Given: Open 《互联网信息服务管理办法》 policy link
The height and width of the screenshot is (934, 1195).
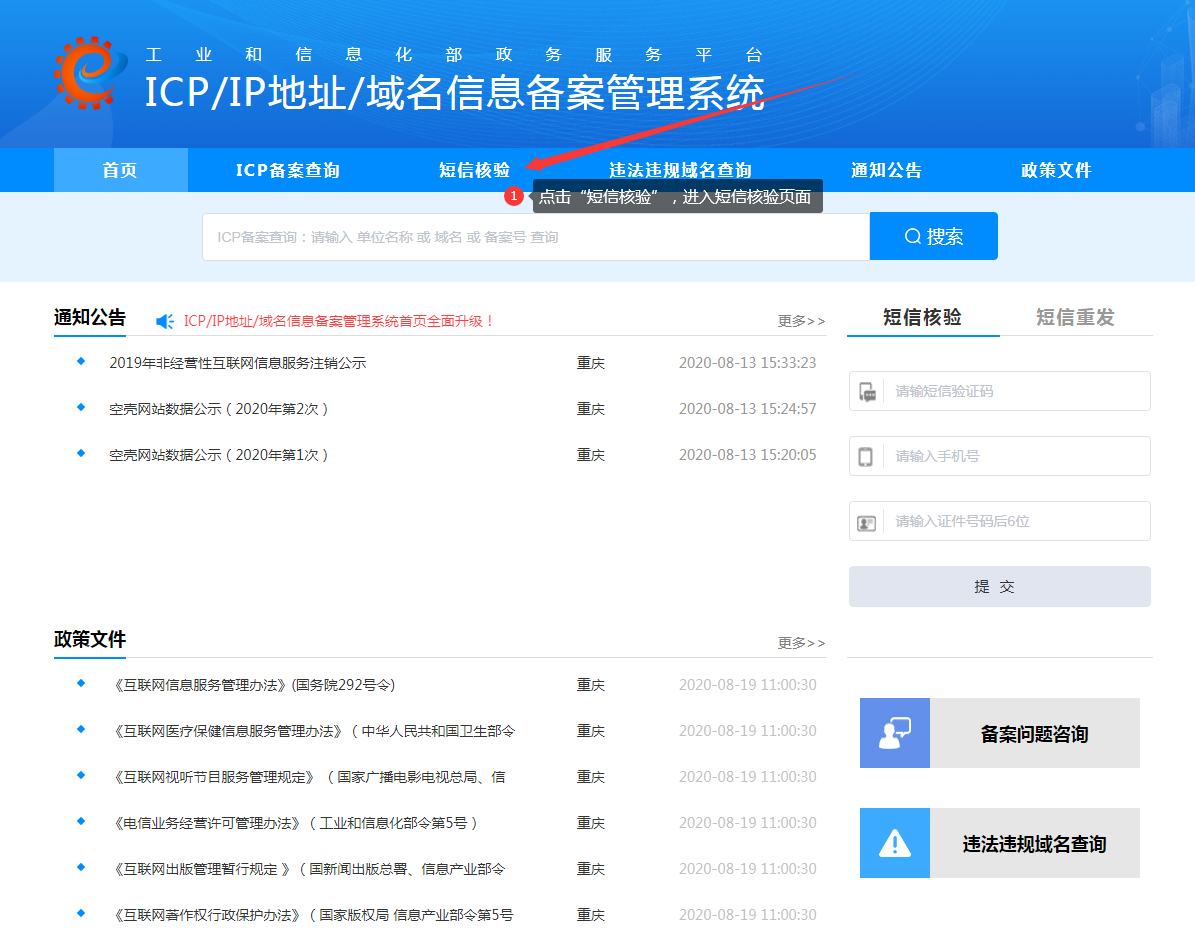Looking at the screenshot, I should click(x=254, y=685).
